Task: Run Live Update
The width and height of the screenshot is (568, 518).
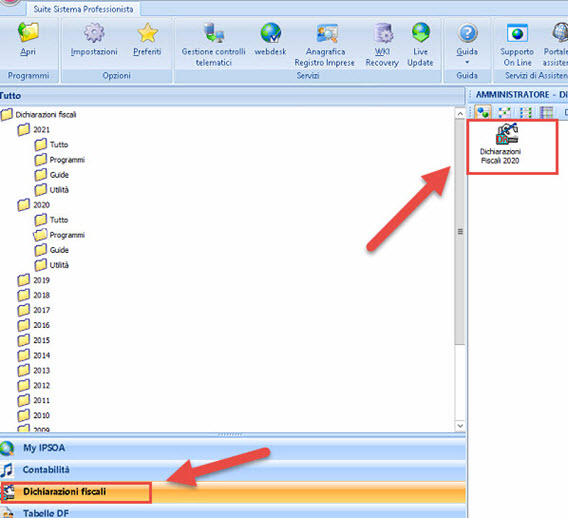Action: tap(420, 44)
